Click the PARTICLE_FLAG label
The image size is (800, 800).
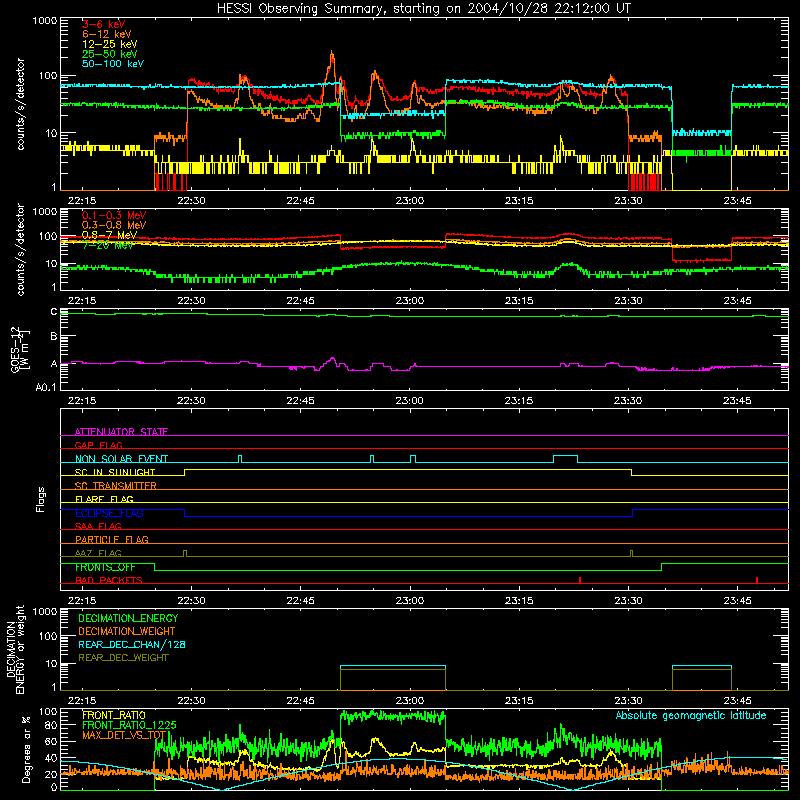(x=112, y=539)
